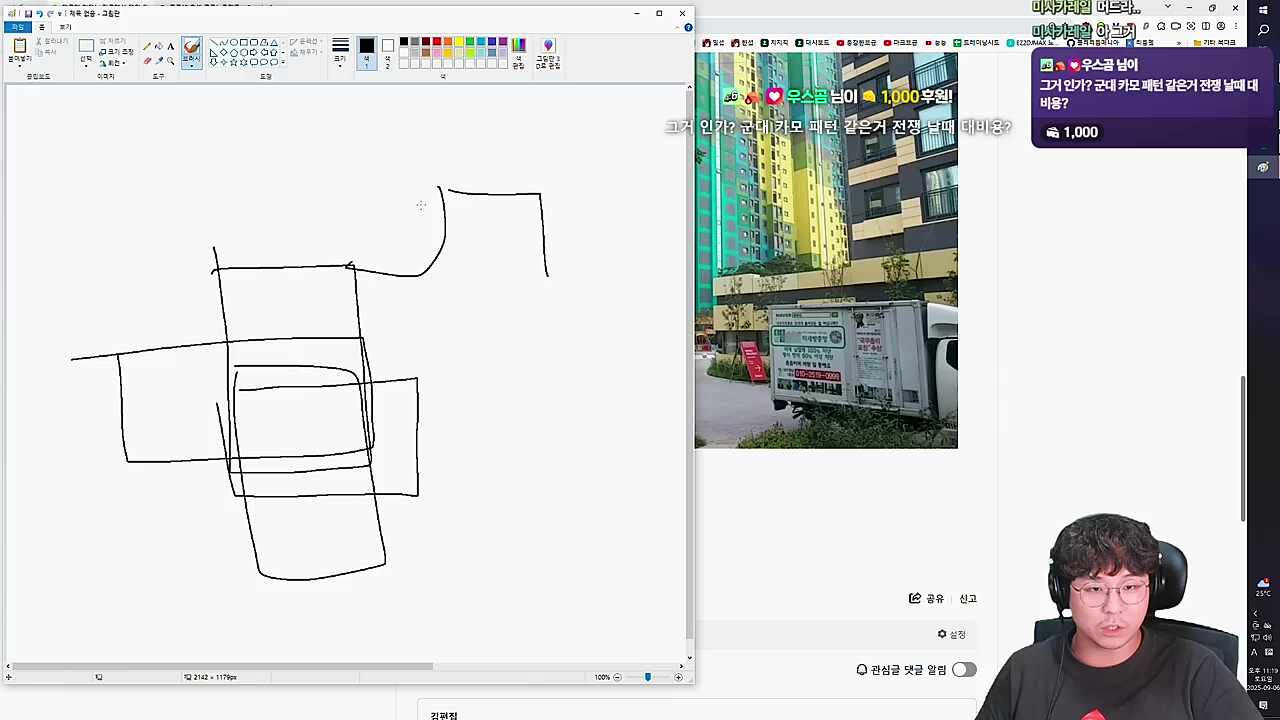The height and width of the screenshot is (720, 1280).
Task: Select the Magnifier tool
Action: click(171, 61)
